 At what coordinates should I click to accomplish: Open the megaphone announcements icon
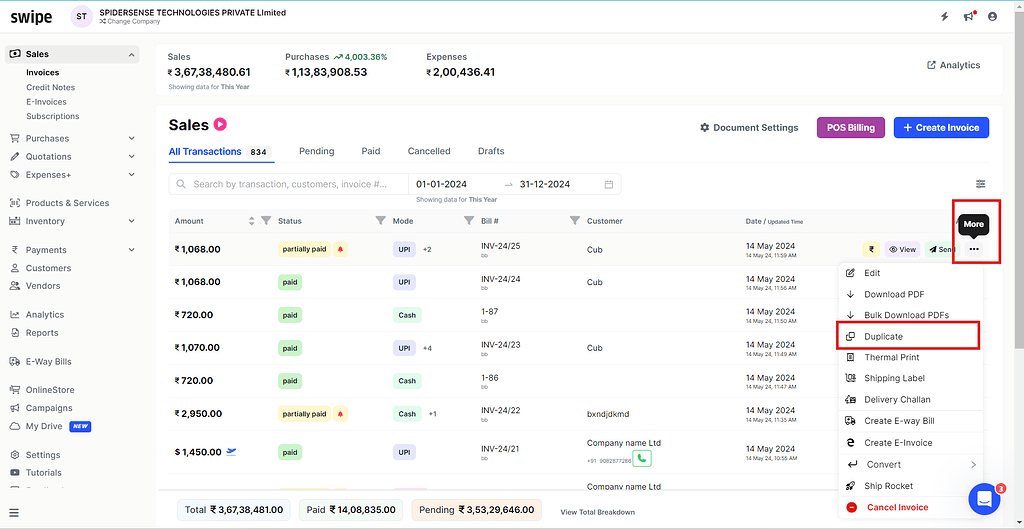pos(969,17)
